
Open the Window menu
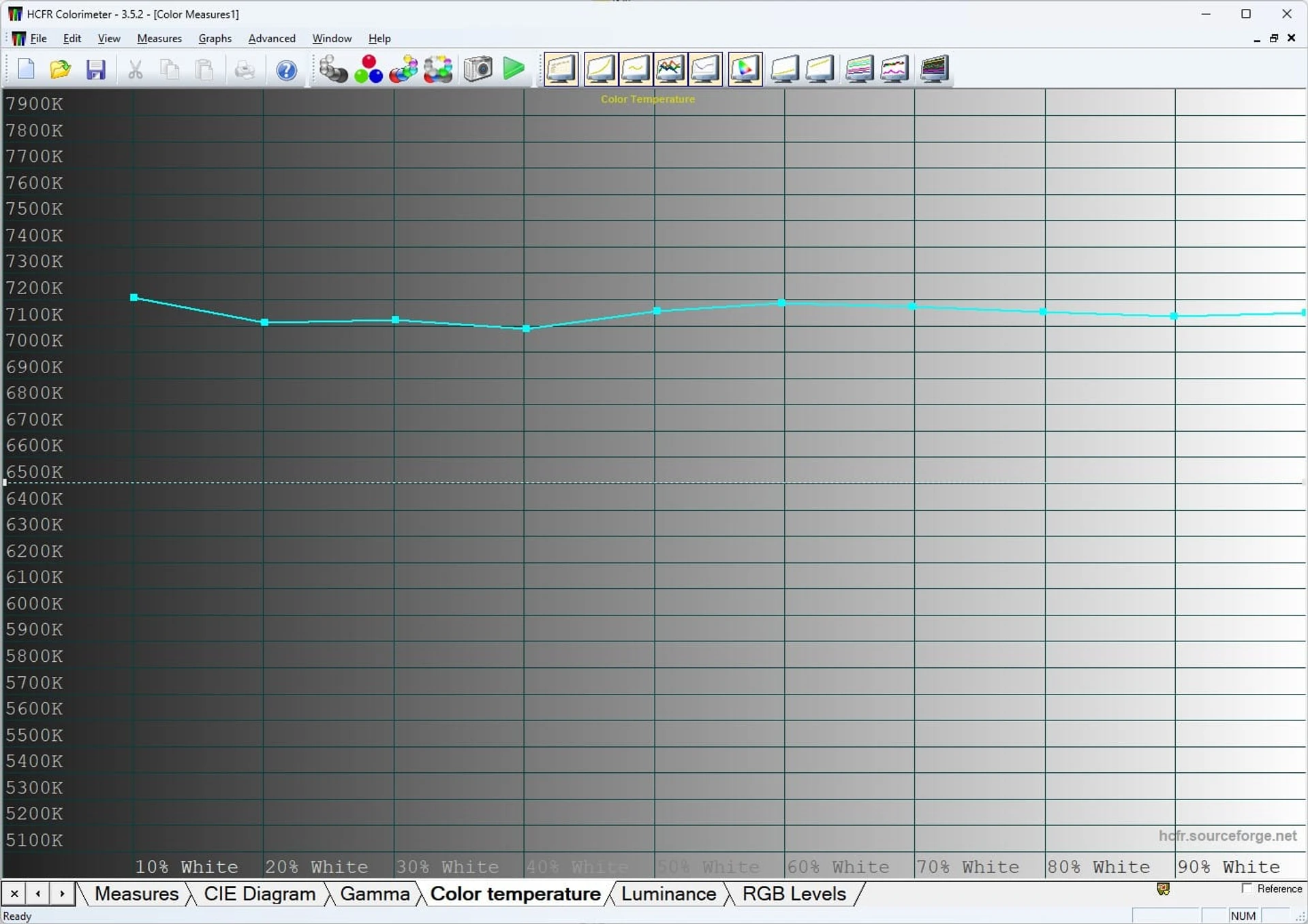(x=332, y=38)
